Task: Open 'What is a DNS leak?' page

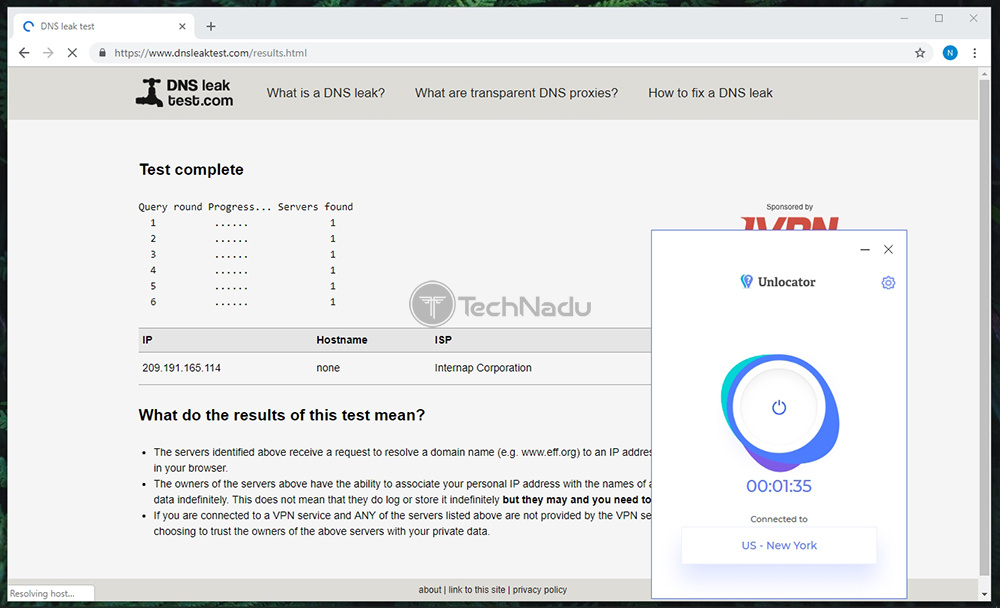Action: point(326,93)
